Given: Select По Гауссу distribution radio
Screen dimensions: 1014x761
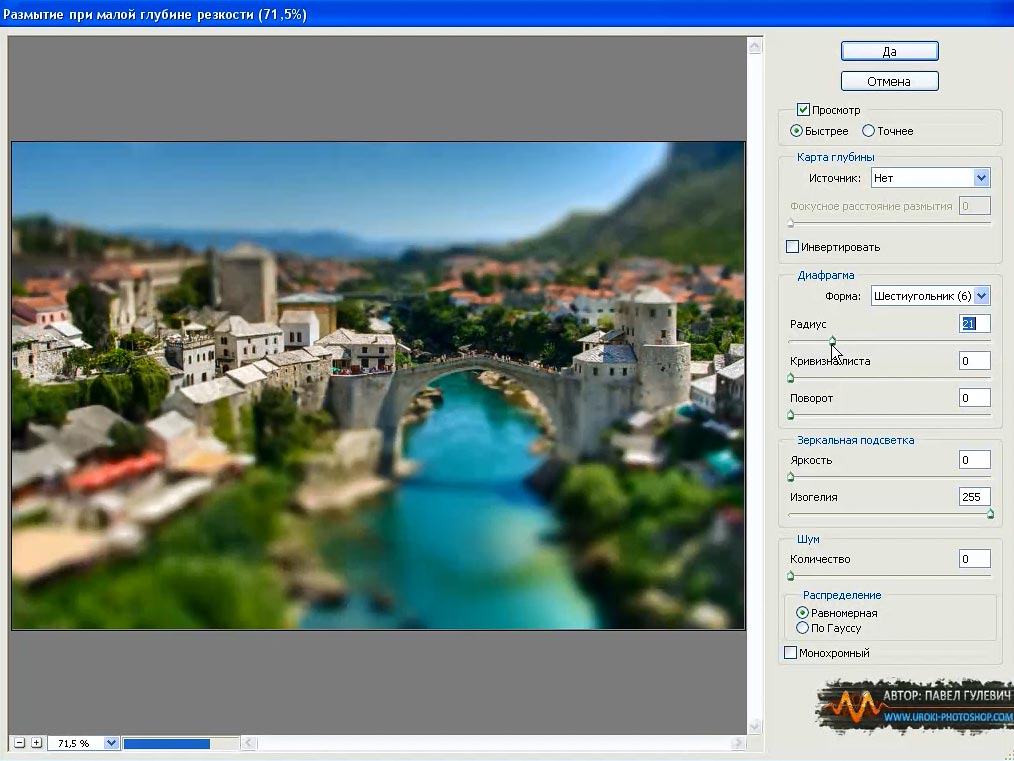Looking at the screenshot, I should (x=803, y=627).
